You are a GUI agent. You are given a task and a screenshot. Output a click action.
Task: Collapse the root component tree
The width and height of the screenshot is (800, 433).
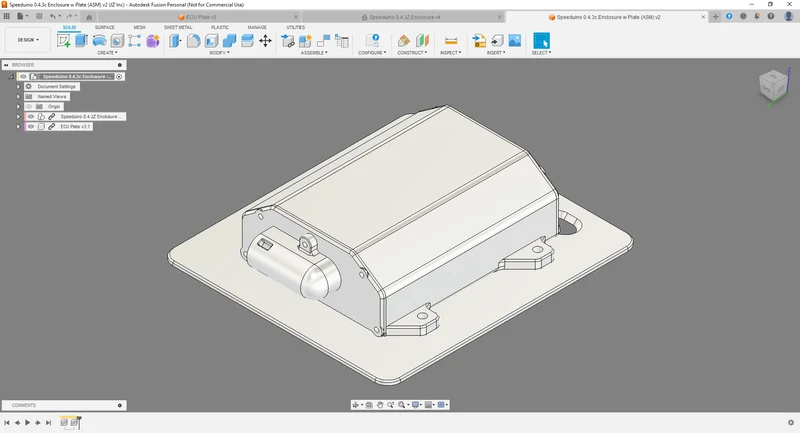click(11, 77)
